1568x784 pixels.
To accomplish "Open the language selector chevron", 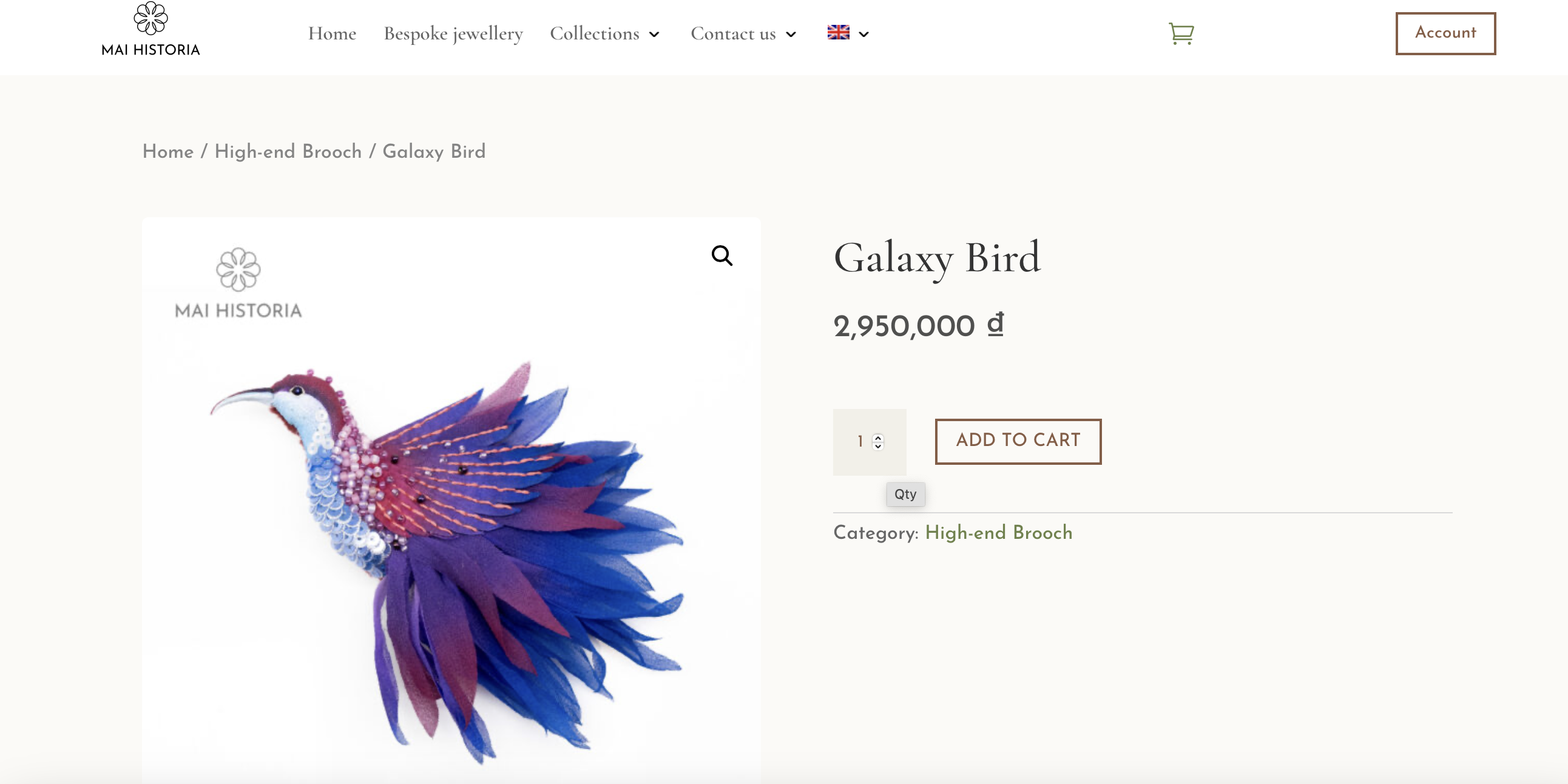I will (x=863, y=35).
